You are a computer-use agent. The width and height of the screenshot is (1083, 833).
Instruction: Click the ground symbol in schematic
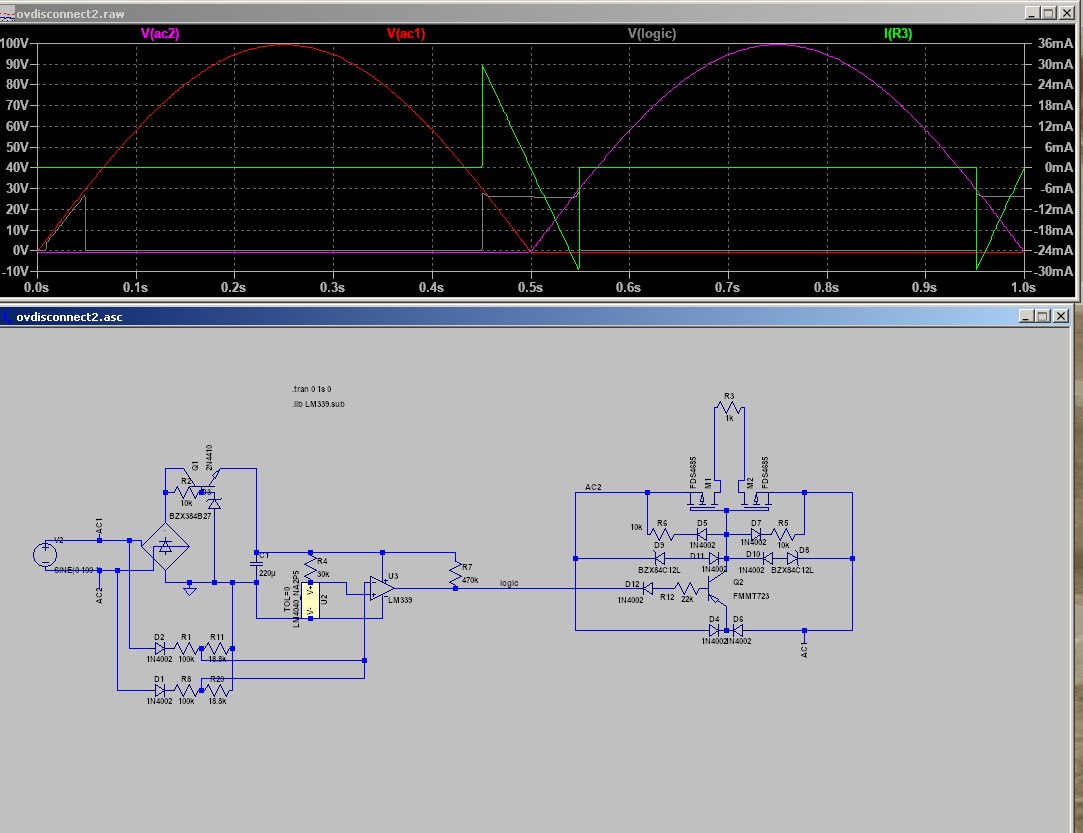[x=190, y=589]
